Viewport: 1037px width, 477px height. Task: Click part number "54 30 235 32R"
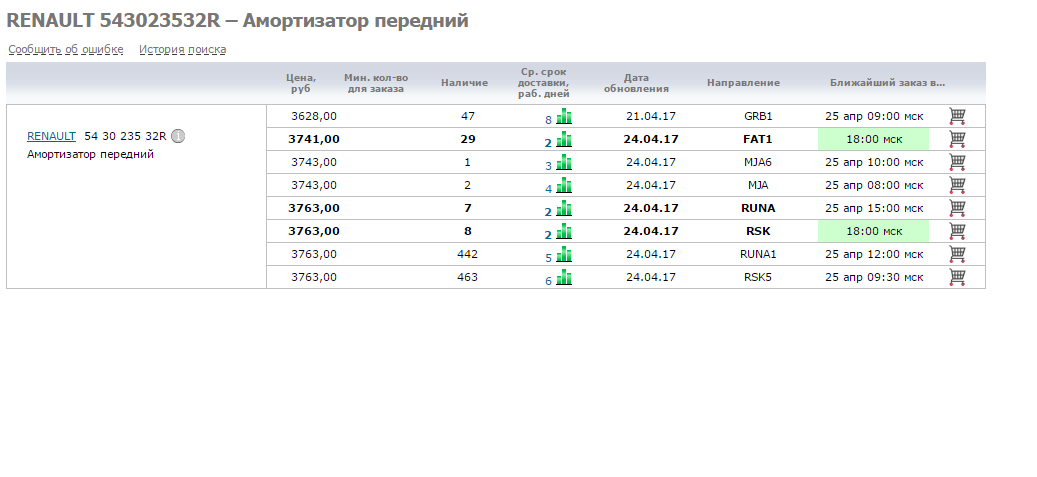click(x=126, y=136)
